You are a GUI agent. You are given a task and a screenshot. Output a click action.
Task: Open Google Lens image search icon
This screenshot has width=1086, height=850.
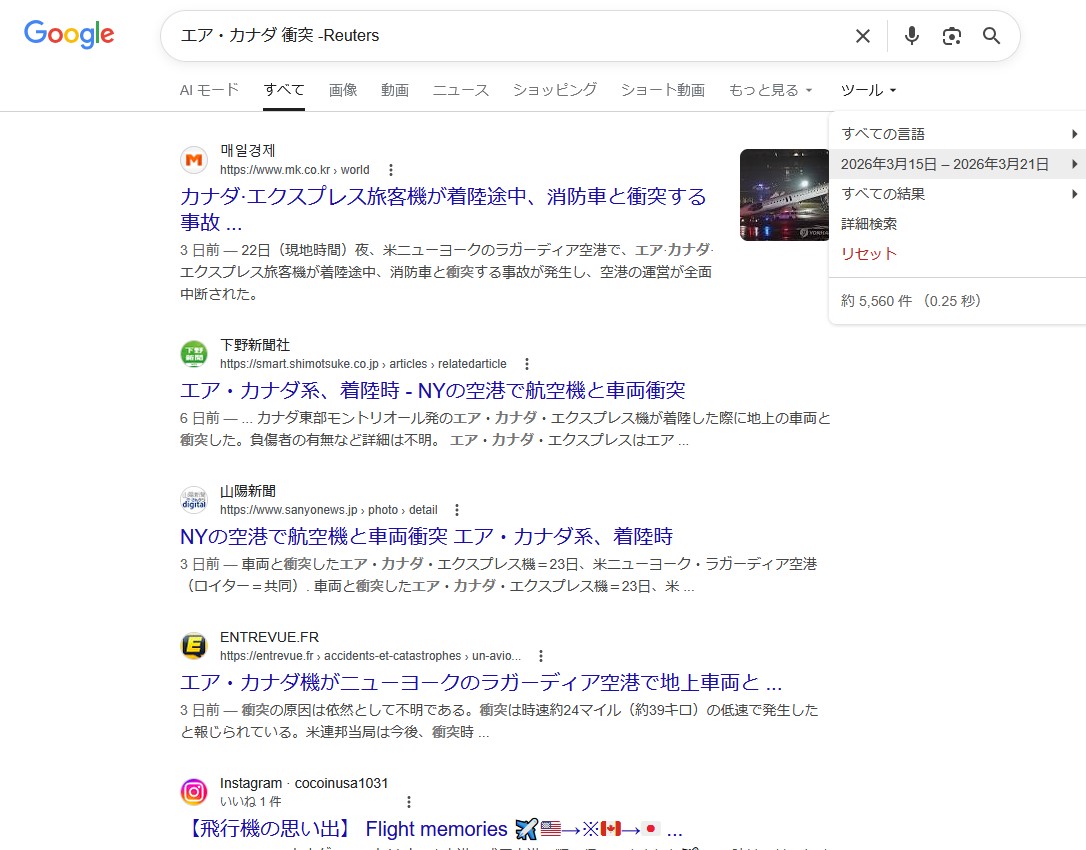[x=951, y=36]
